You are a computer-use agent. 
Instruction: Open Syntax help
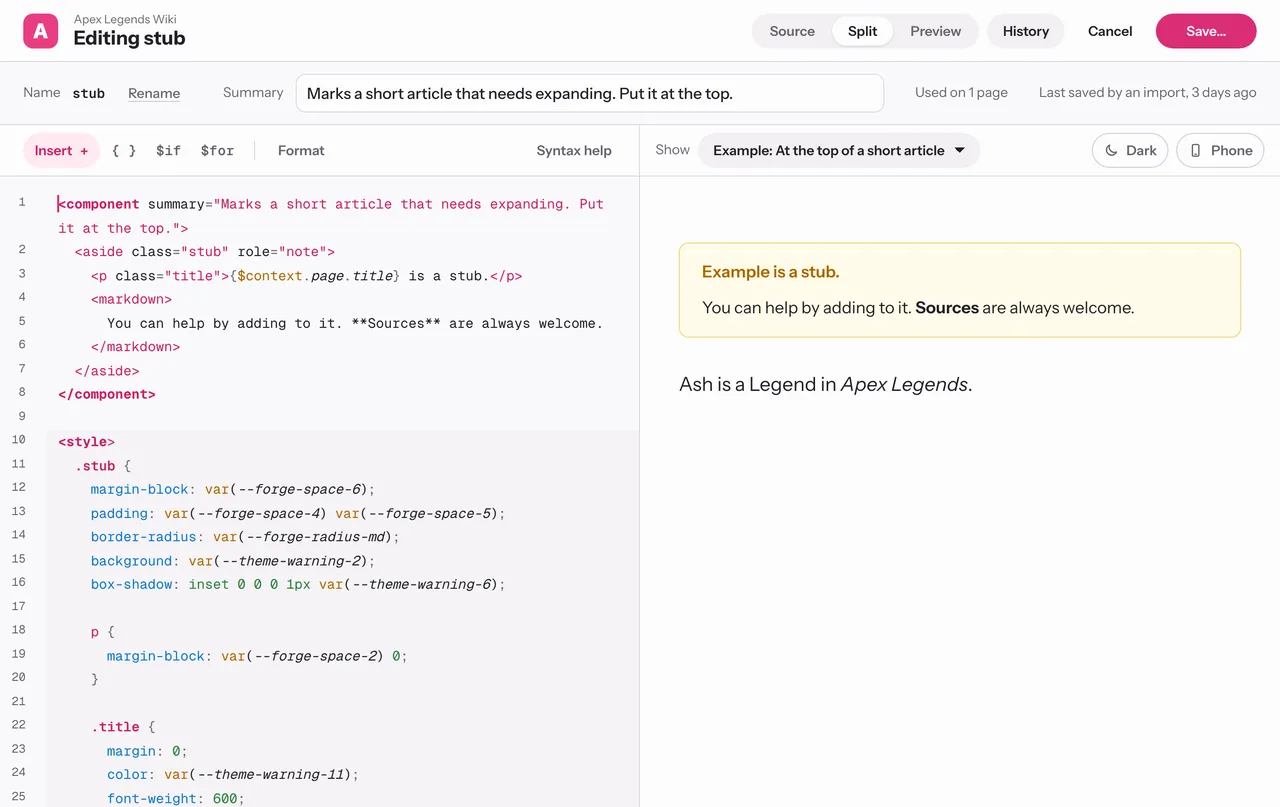(574, 151)
